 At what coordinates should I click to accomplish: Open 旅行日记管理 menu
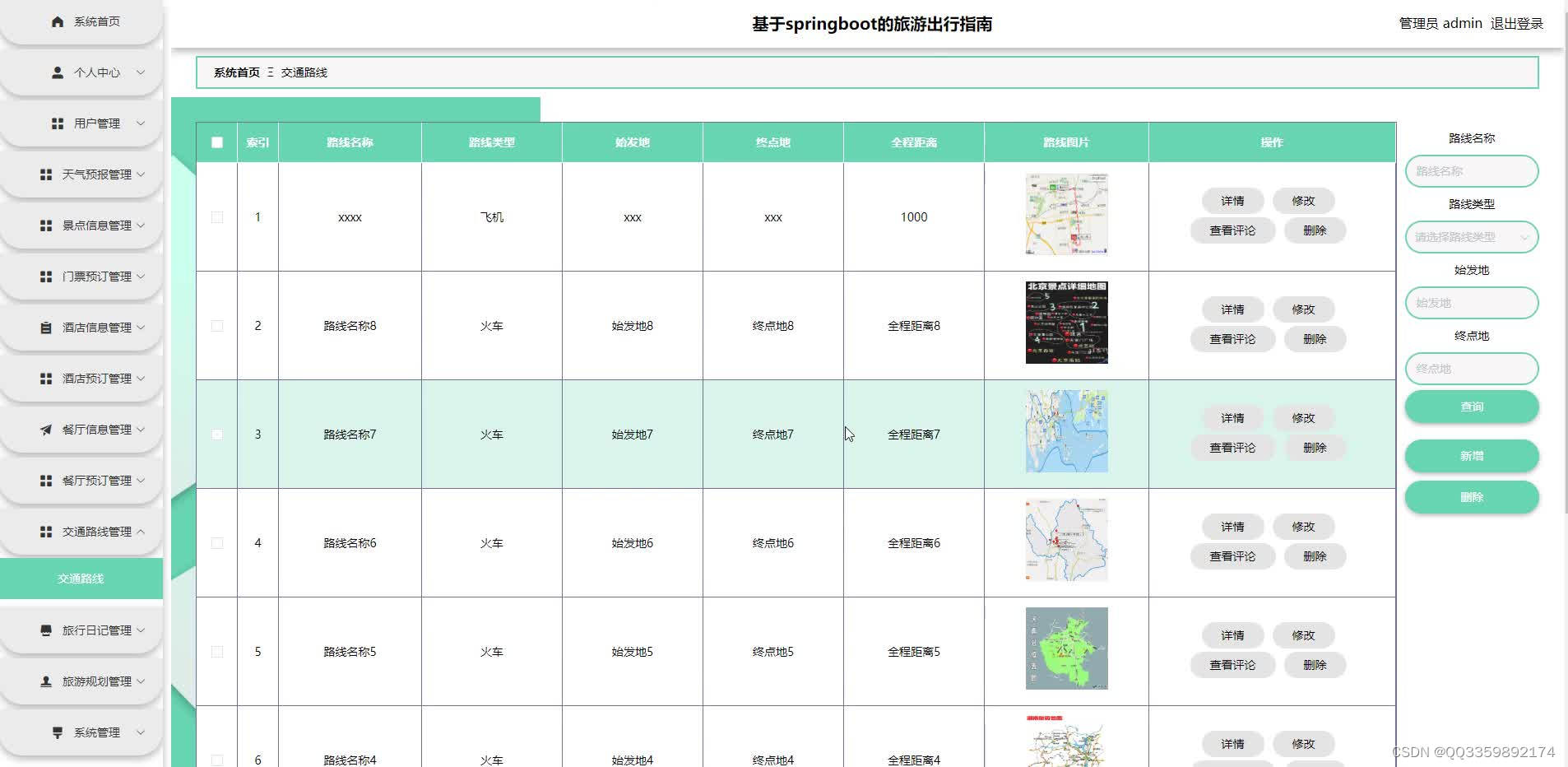tap(81, 630)
